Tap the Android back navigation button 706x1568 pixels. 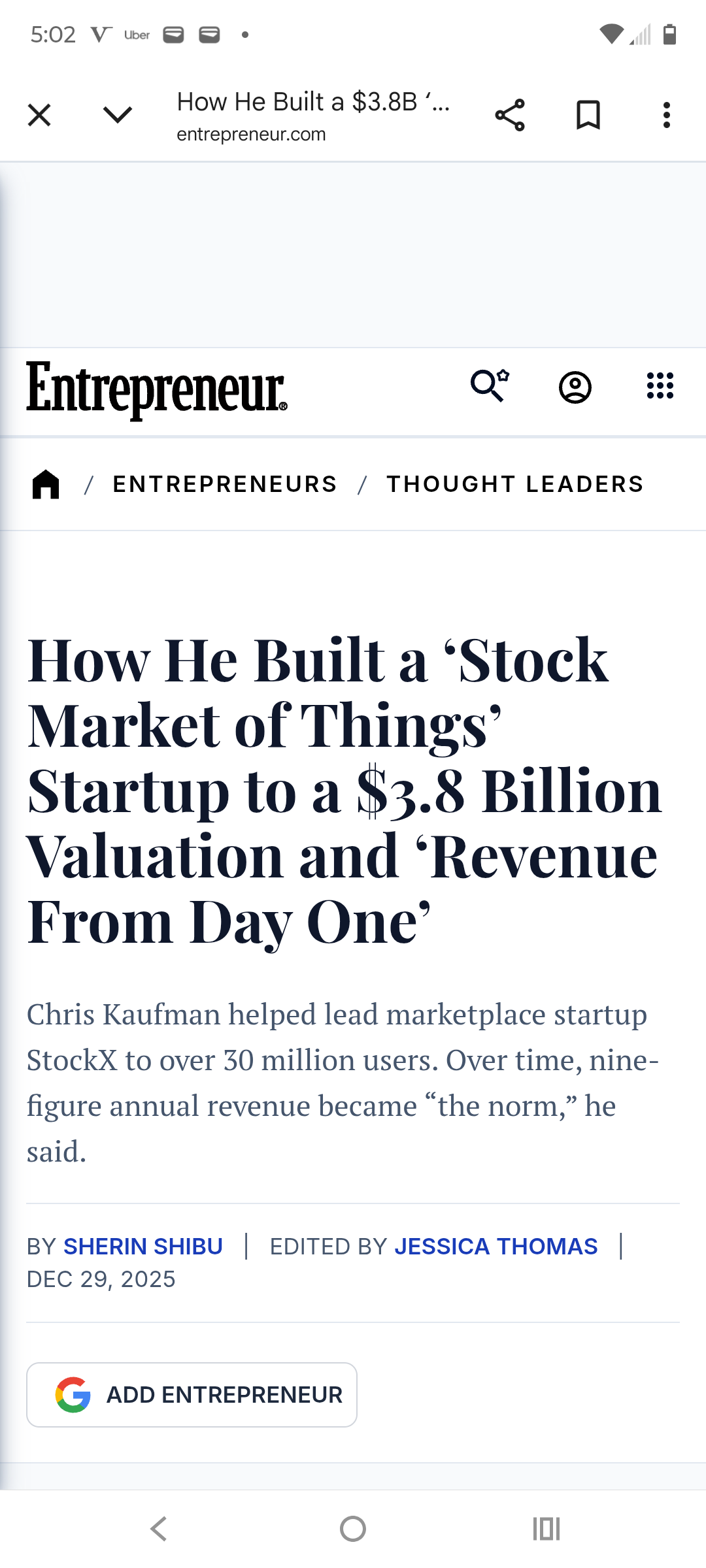[159, 1529]
